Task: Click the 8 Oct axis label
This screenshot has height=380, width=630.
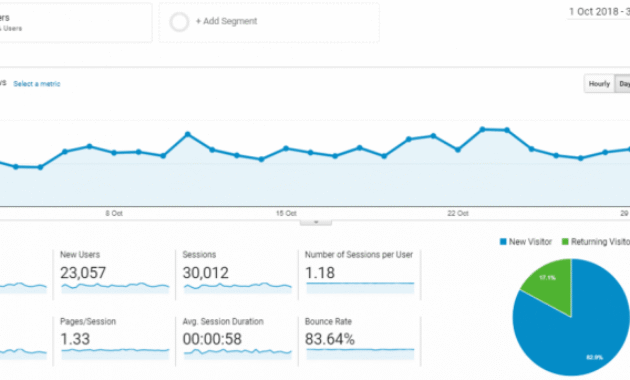Action: coord(114,213)
